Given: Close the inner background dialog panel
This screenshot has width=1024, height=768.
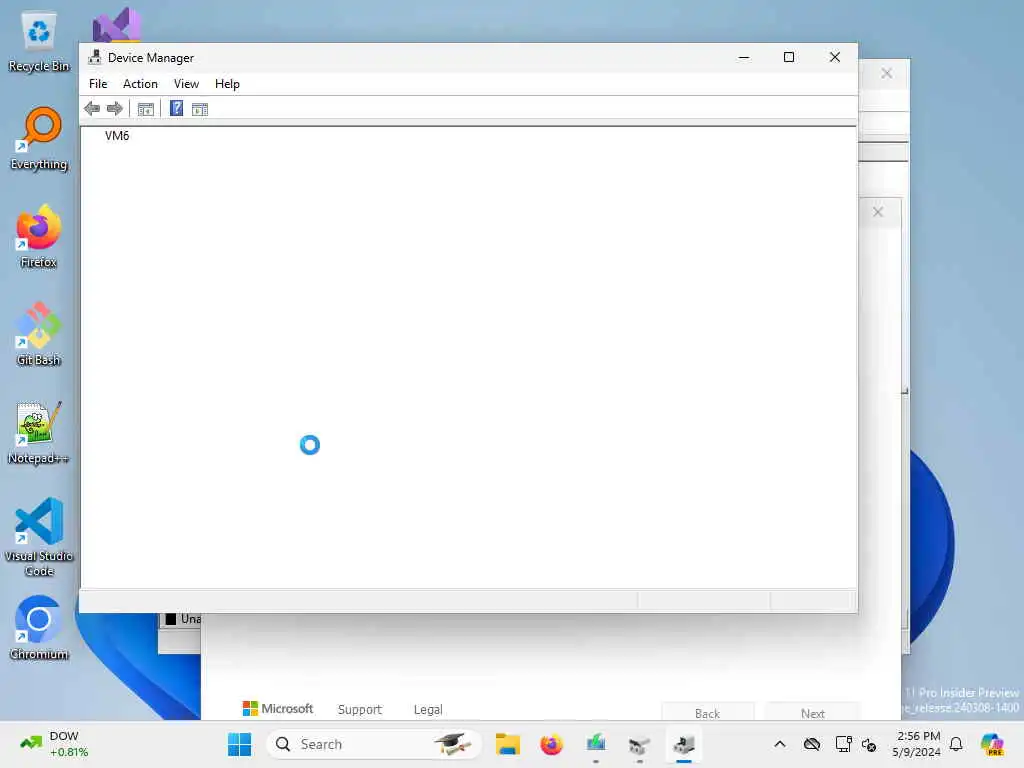Looking at the screenshot, I should click(x=878, y=212).
